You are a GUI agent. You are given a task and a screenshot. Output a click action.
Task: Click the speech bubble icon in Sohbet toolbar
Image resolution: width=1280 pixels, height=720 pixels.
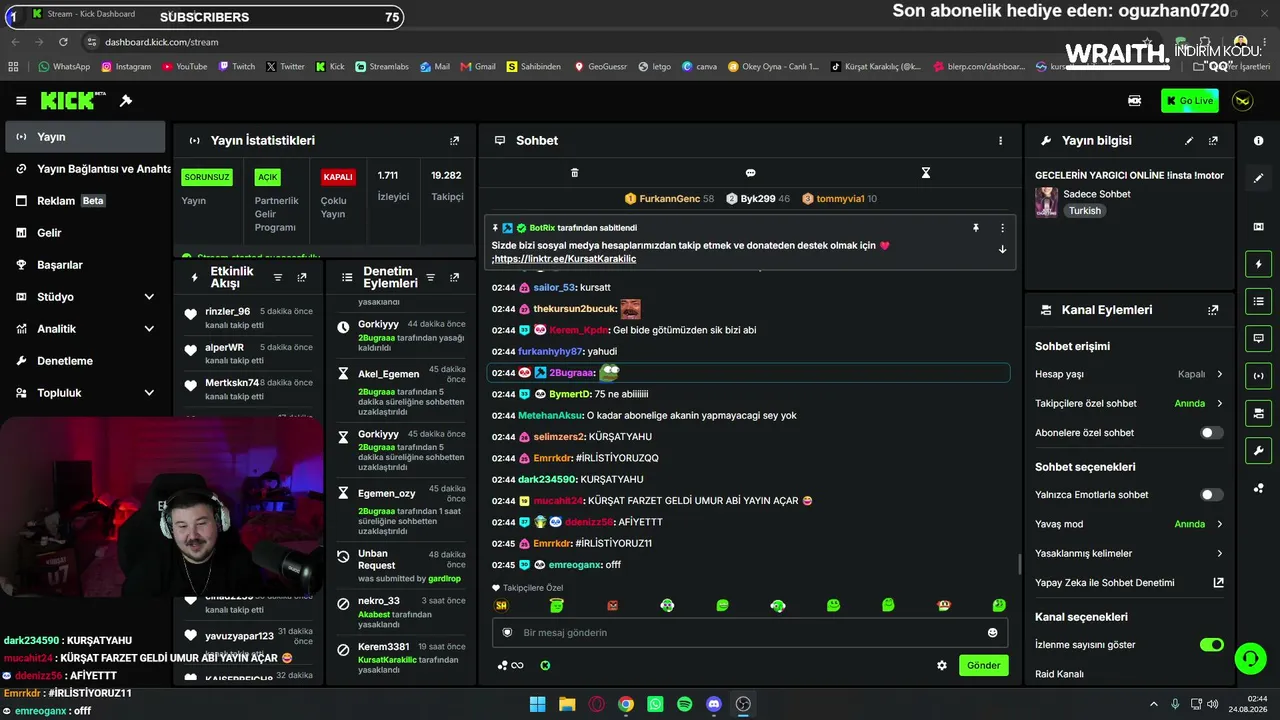coord(750,173)
